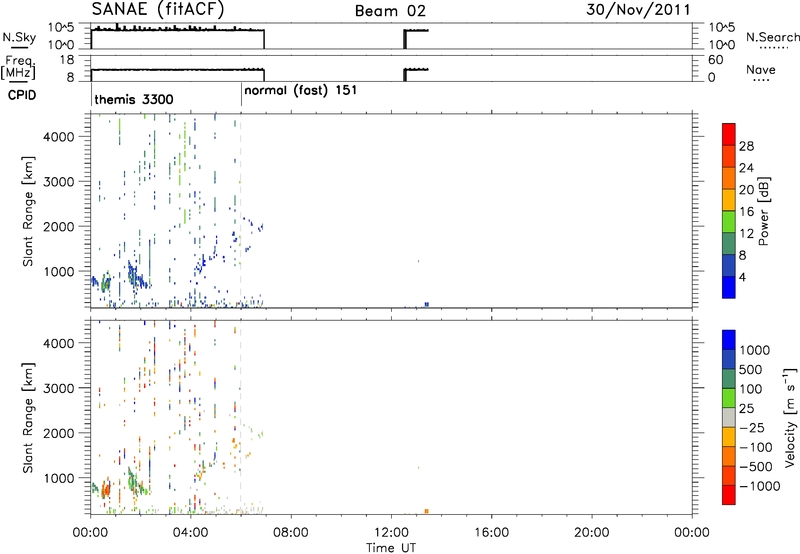This screenshot has width=800, height=554.
Task: Click the N.Sky axis label
Action: [19, 37]
